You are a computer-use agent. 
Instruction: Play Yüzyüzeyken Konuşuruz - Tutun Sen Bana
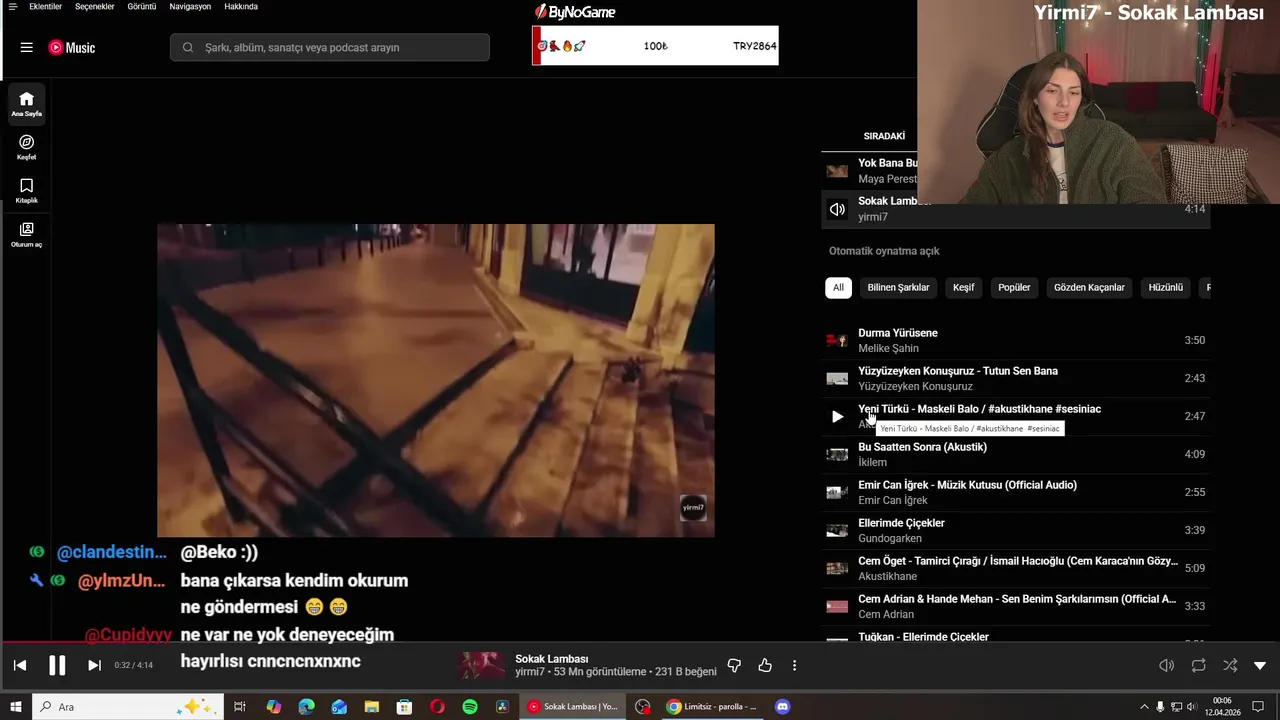click(x=1015, y=378)
